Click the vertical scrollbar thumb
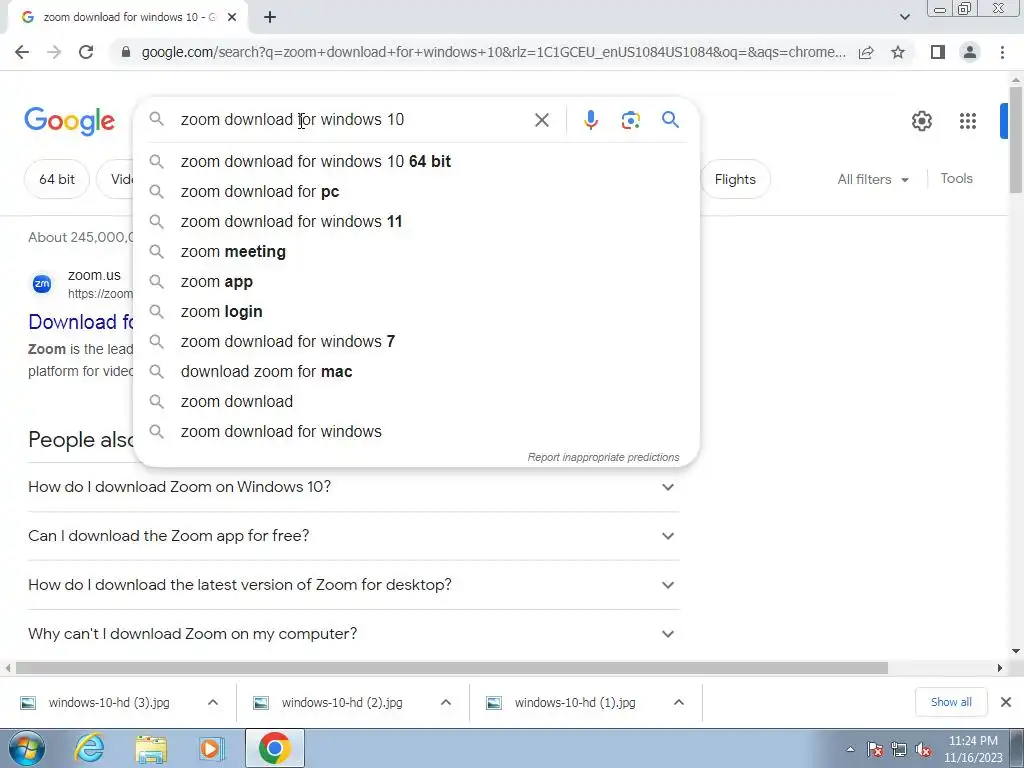 tap(1016, 139)
